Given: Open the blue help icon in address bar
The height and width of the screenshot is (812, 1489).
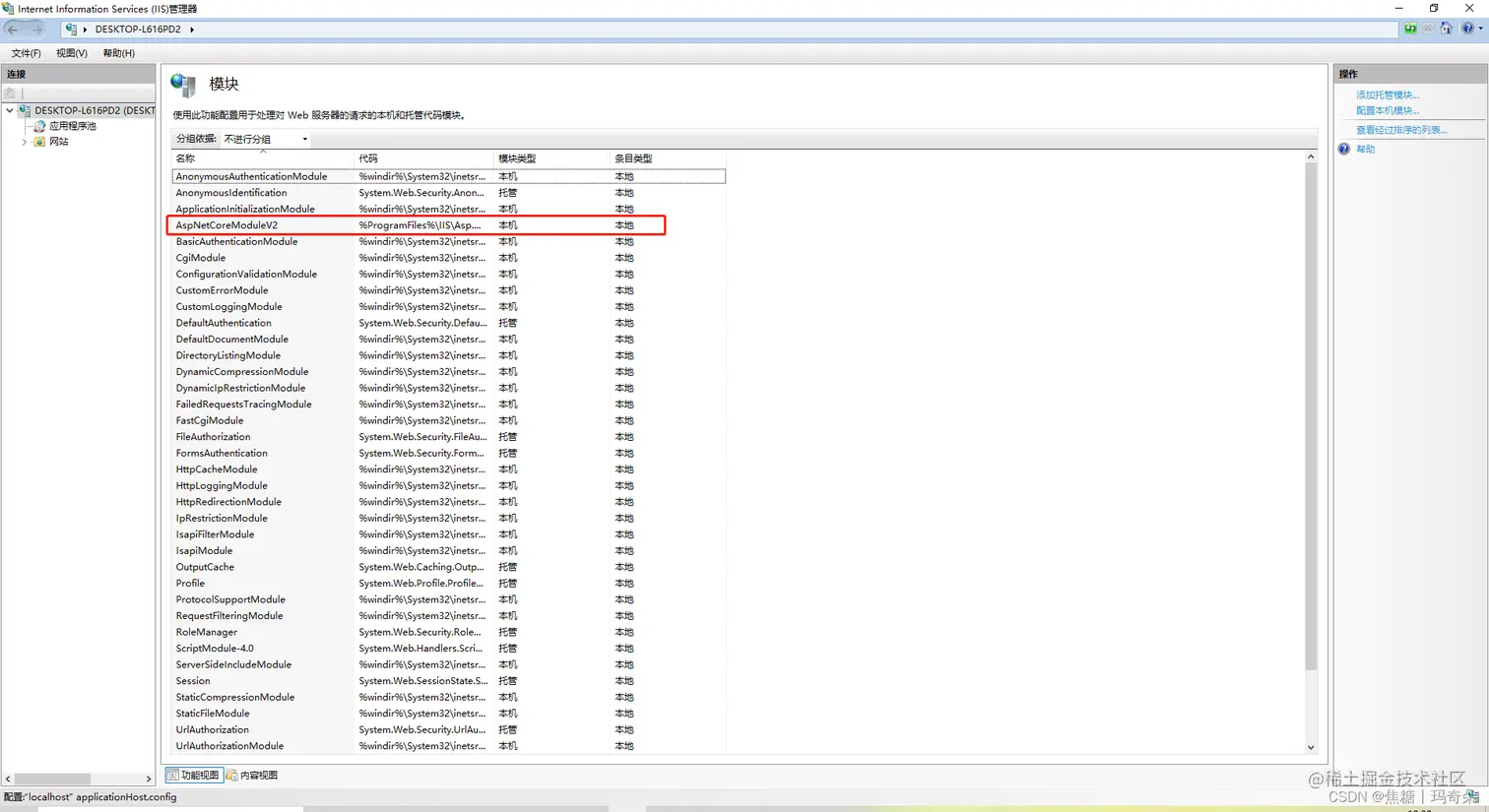Looking at the screenshot, I should pos(1467,29).
